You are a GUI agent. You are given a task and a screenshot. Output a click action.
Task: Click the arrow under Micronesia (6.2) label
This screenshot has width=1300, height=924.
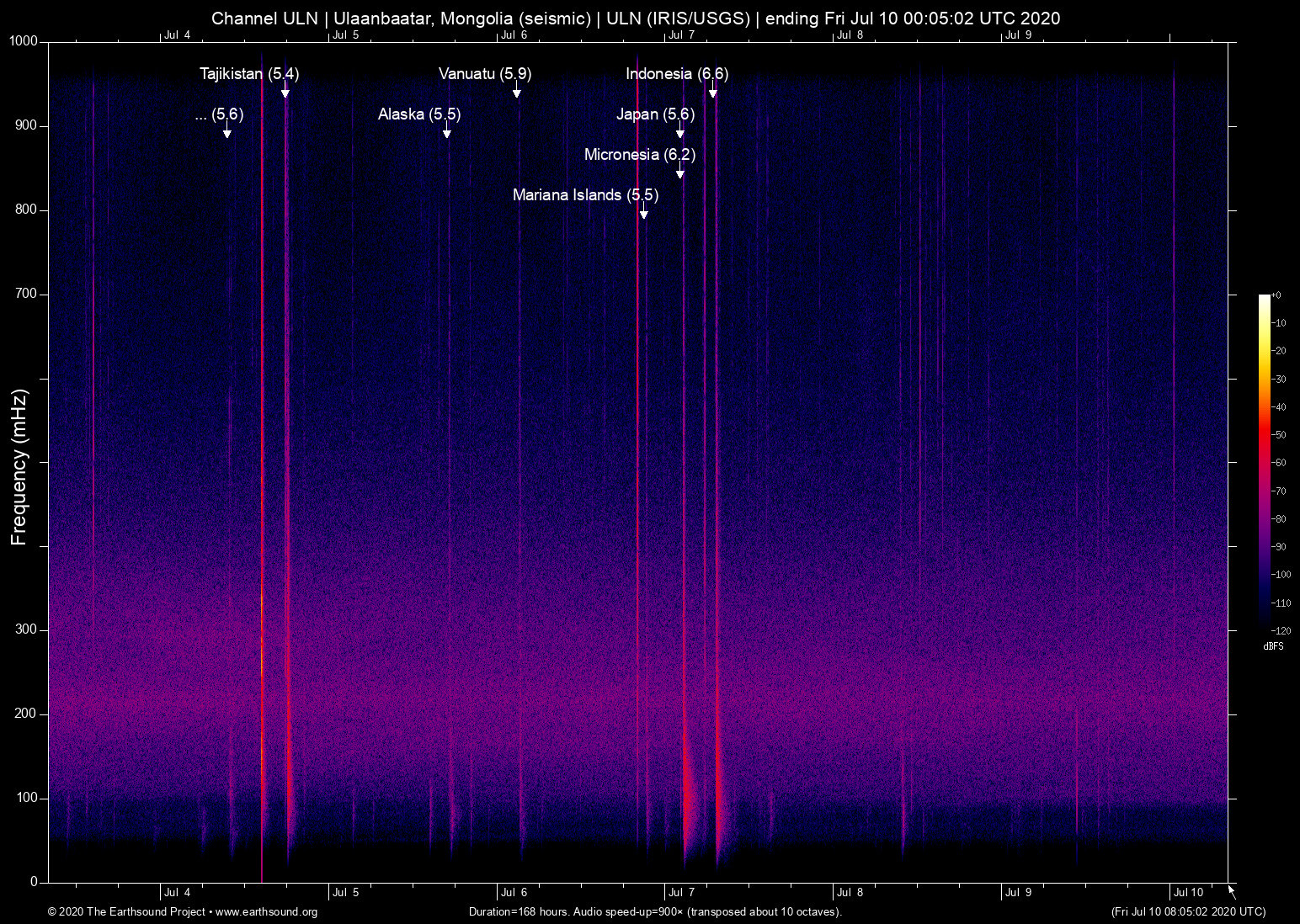680,171
